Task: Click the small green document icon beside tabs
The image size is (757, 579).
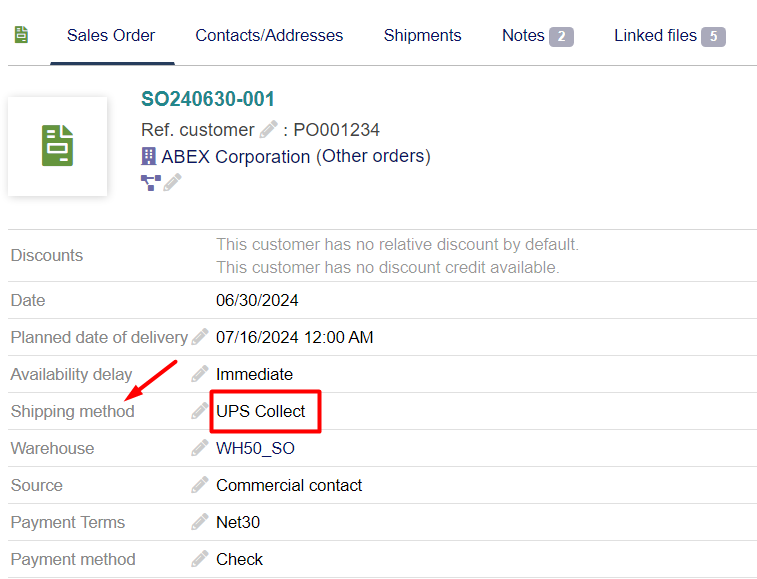Action: (x=21, y=35)
